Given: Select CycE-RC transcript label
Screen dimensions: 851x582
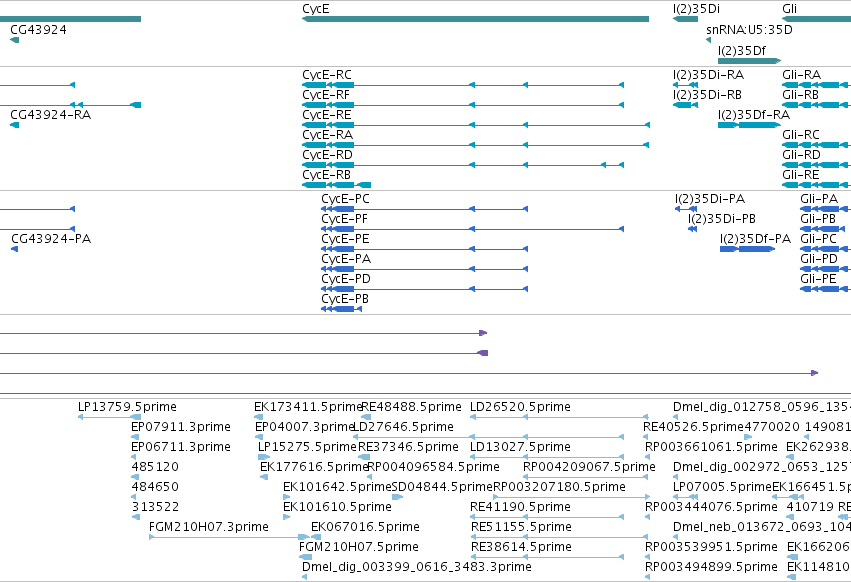Looking at the screenshot, I should pos(327,74).
